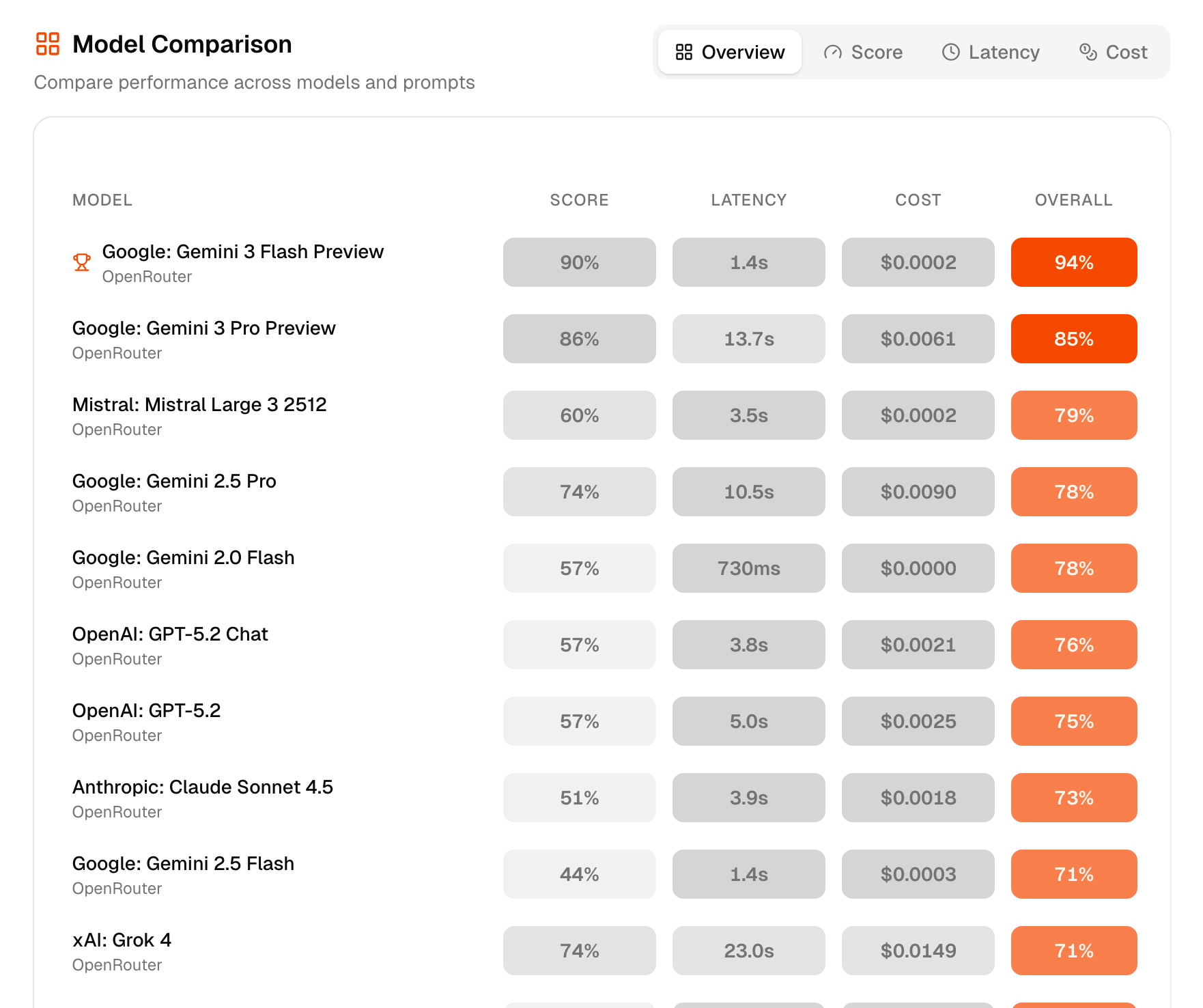Click the coins icon in the Cost tab
The width and height of the screenshot is (1203, 1008).
click(x=1088, y=52)
